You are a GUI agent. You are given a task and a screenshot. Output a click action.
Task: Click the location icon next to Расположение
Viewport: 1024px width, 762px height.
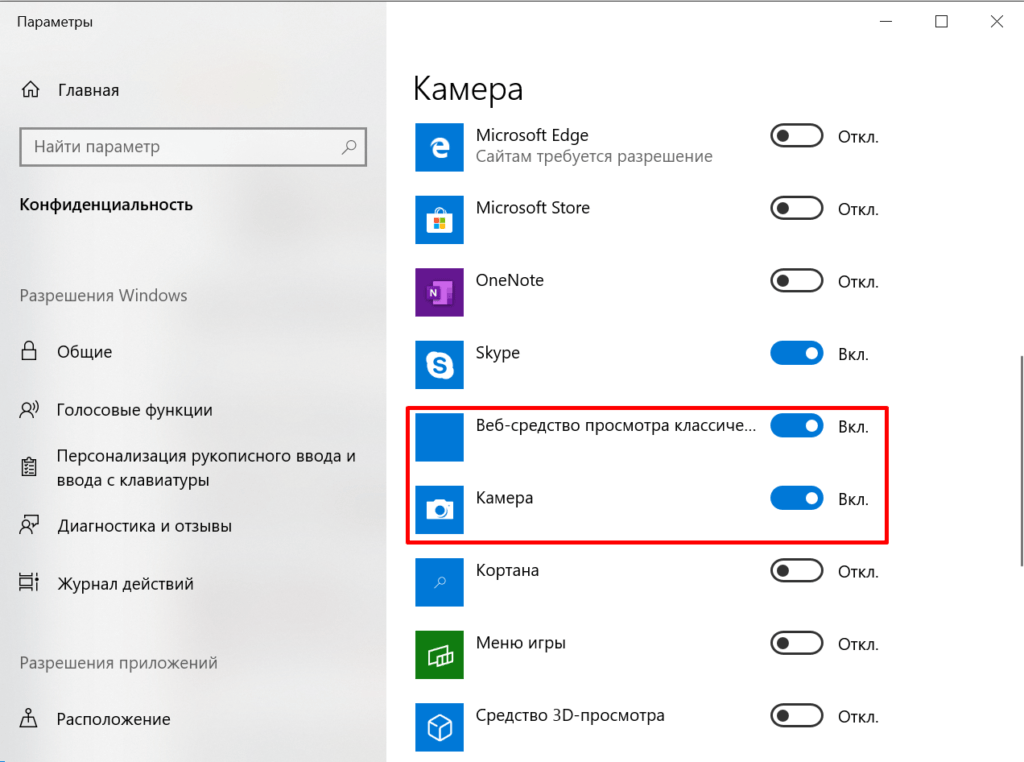tap(29, 718)
